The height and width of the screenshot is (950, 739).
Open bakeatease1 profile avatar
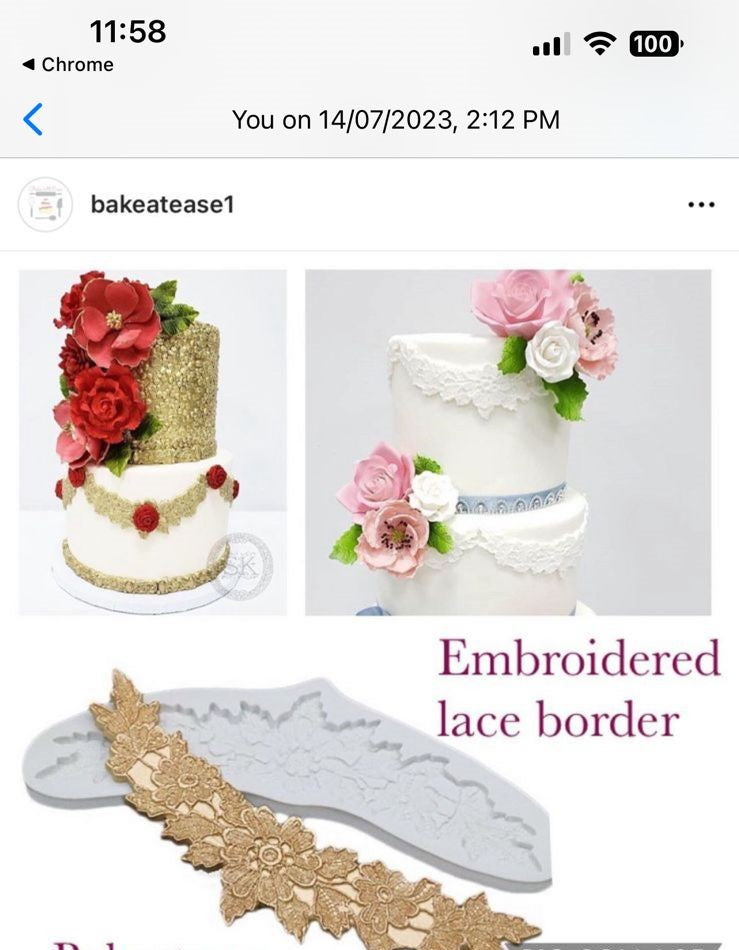45,204
